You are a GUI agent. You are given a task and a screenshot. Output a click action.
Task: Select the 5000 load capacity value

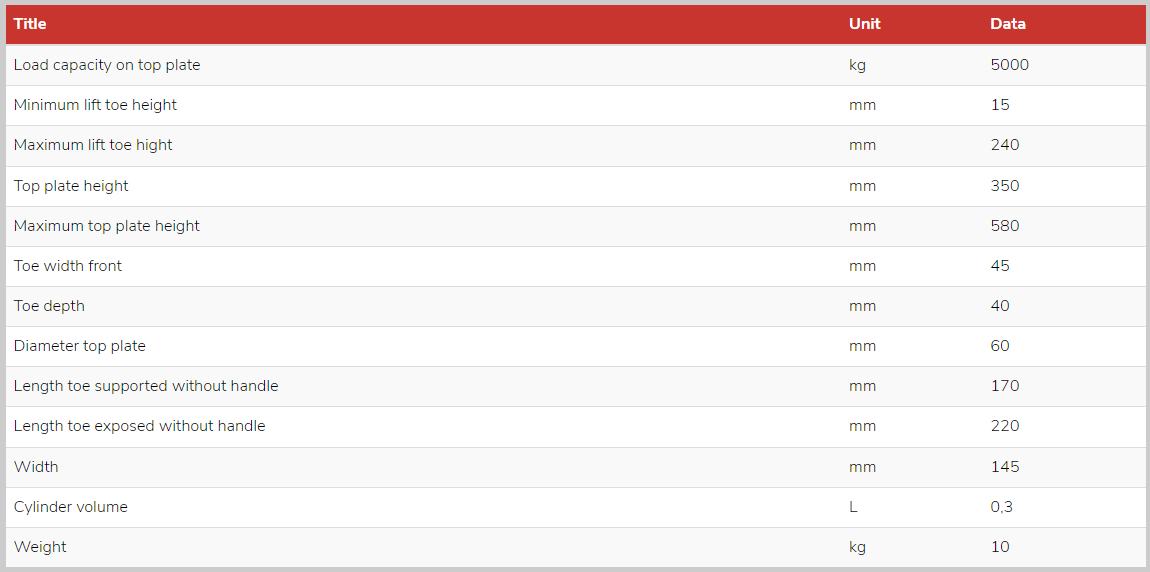coord(1009,65)
